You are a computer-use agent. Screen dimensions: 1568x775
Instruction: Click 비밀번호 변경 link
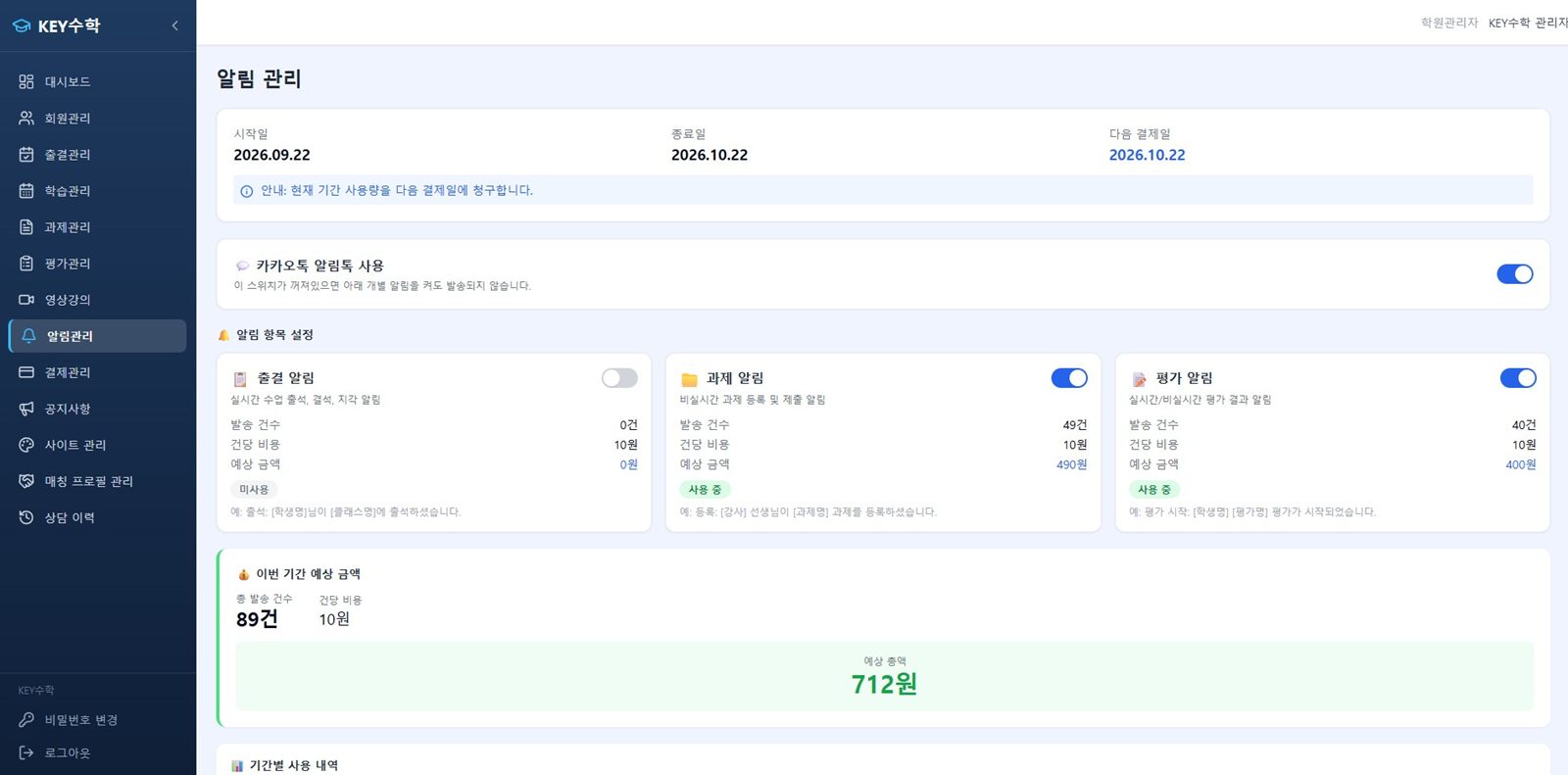97,719
